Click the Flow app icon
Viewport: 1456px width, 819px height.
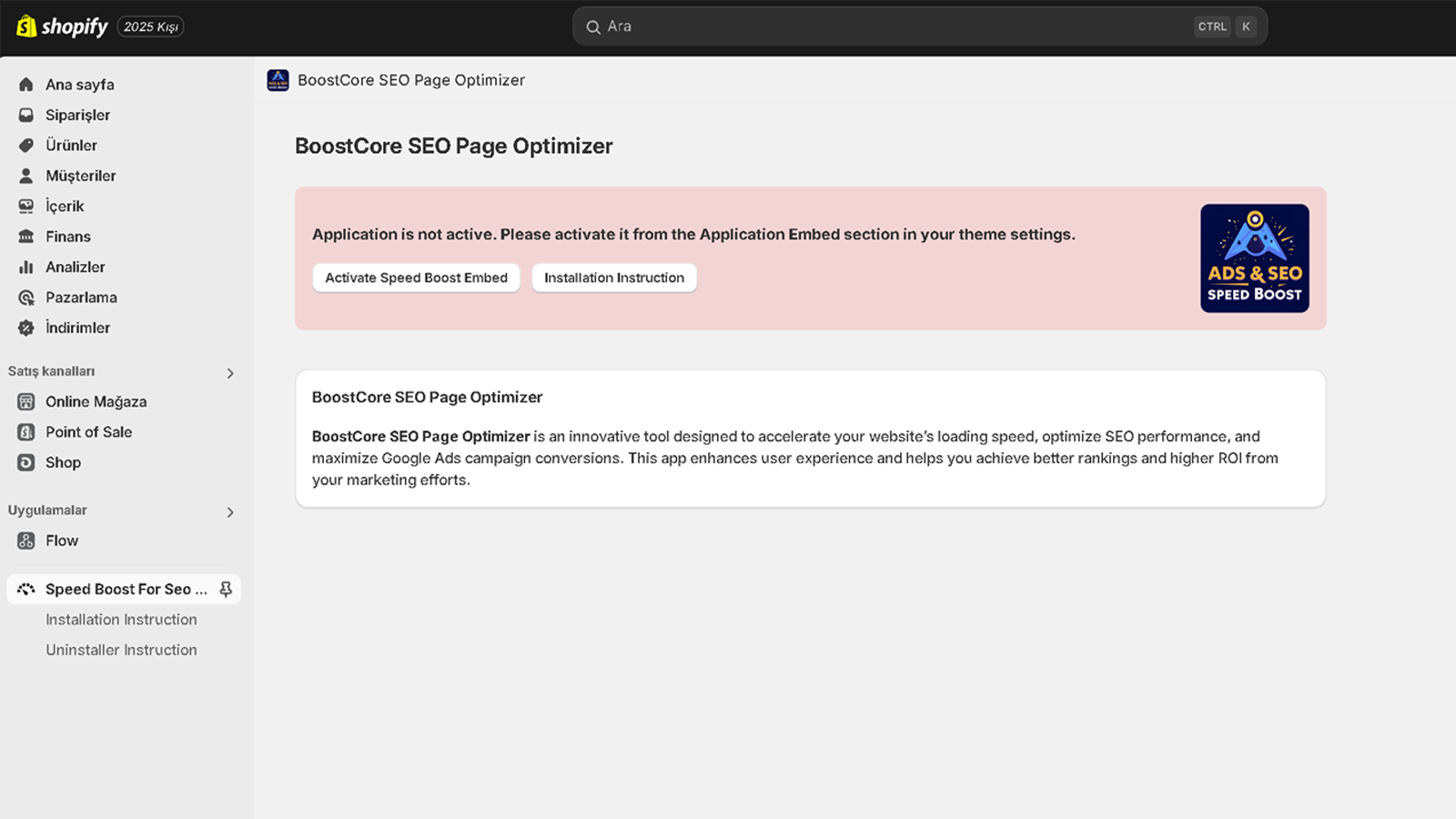[x=25, y=541]
